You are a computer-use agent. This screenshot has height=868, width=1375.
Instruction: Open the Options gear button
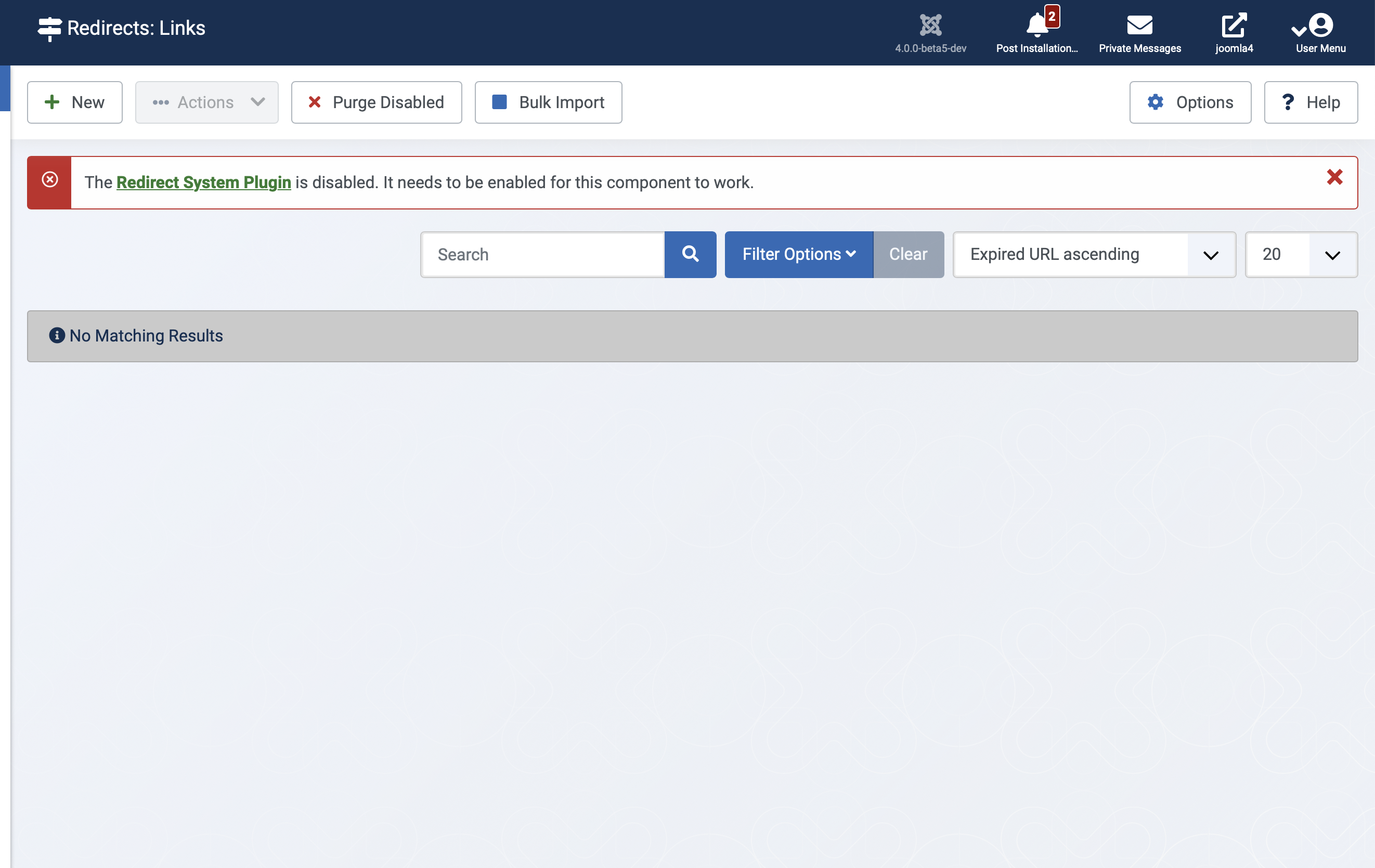coord(1190,102)
